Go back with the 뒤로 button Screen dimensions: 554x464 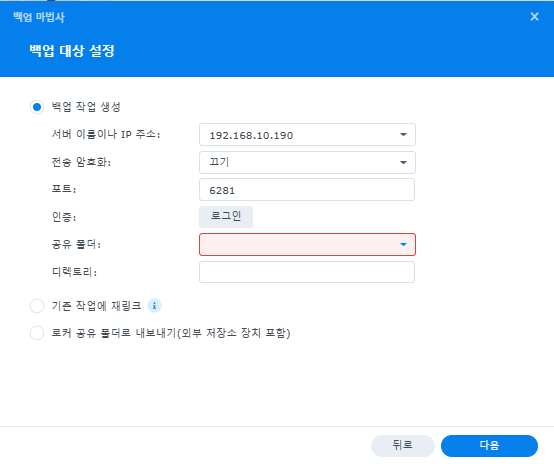click(x=402, y=446)
